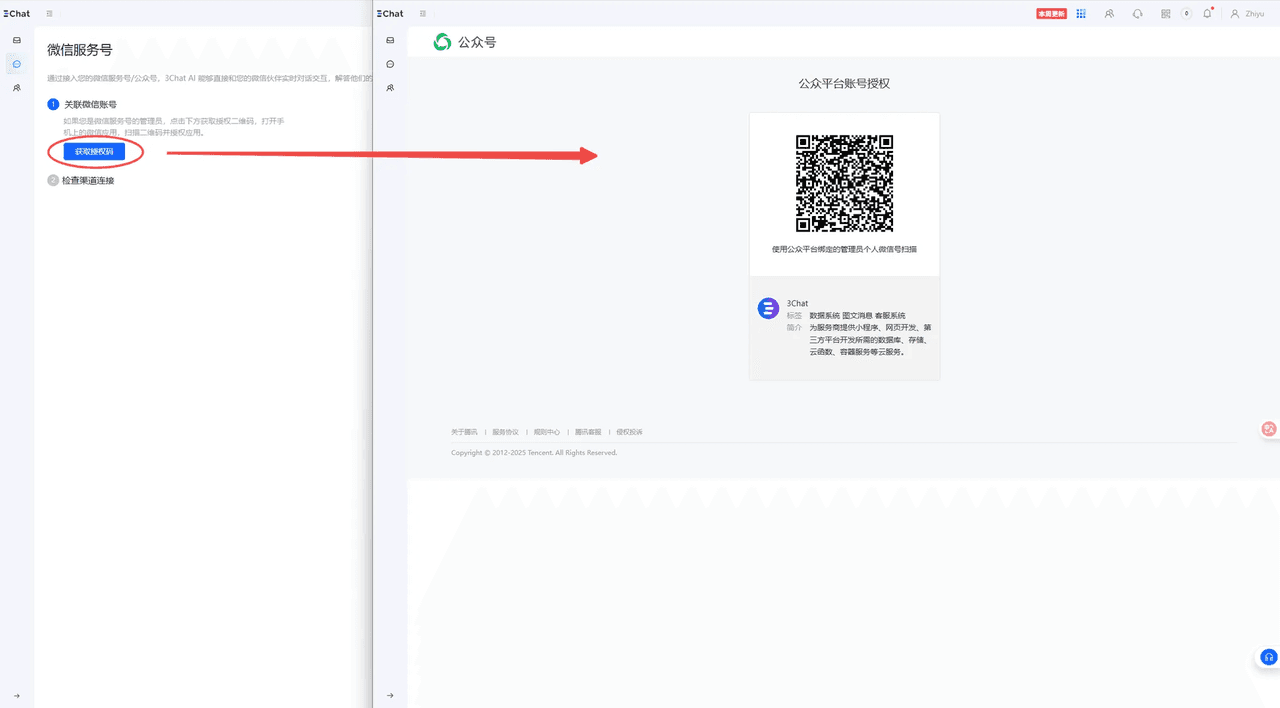Open the 服务协议 footer link
The width and height of the screenshot is (1280, 708).
coord(505,432)
